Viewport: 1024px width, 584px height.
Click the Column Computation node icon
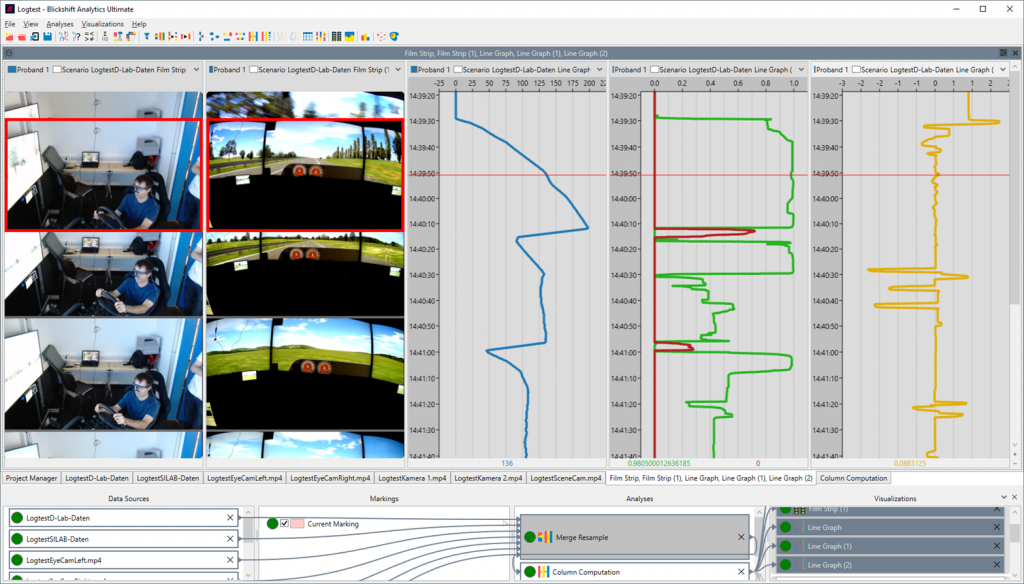coord(545,572)
